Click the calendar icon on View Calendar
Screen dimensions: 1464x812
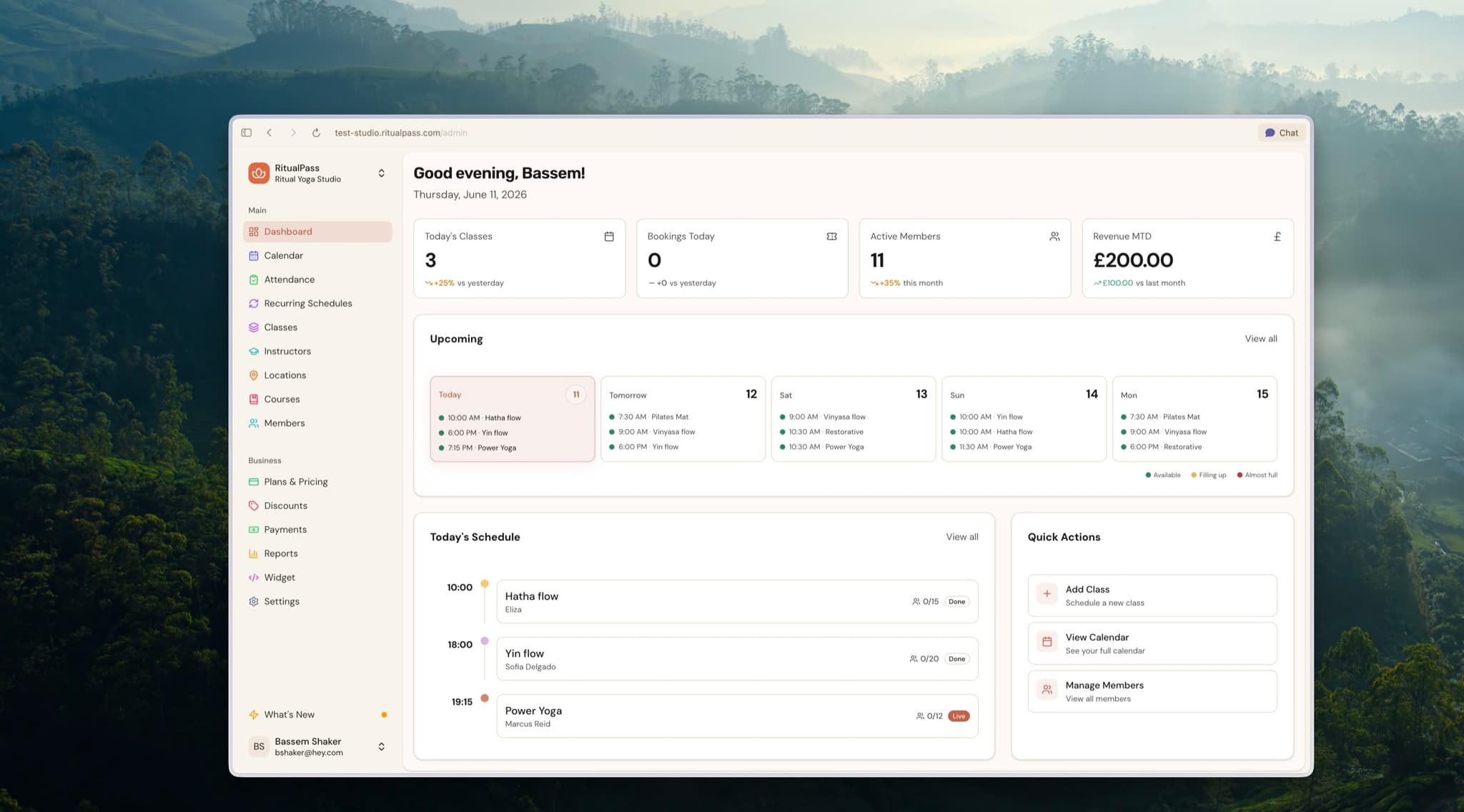[1047, 642]
